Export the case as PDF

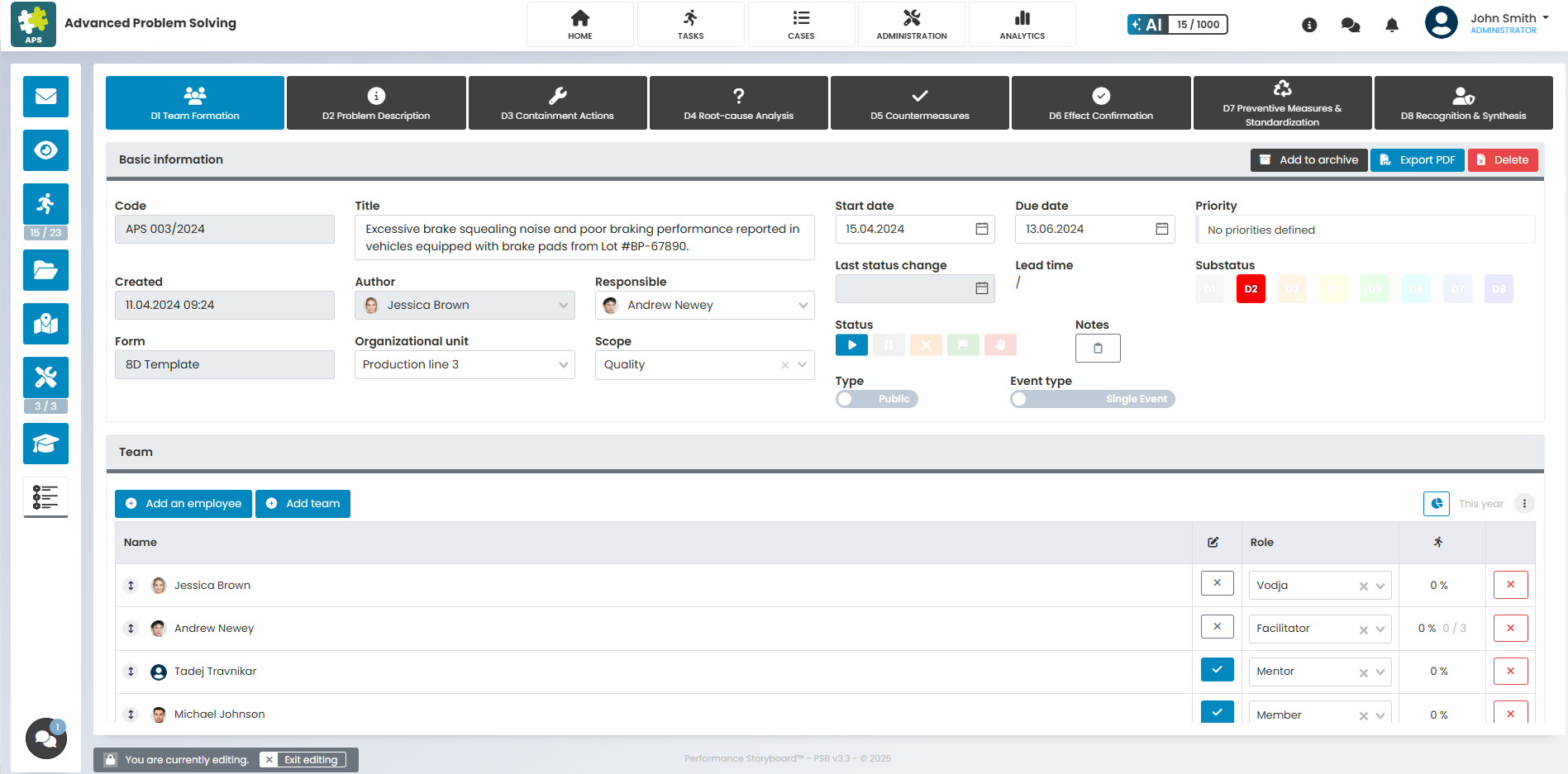pos(1417,159)
